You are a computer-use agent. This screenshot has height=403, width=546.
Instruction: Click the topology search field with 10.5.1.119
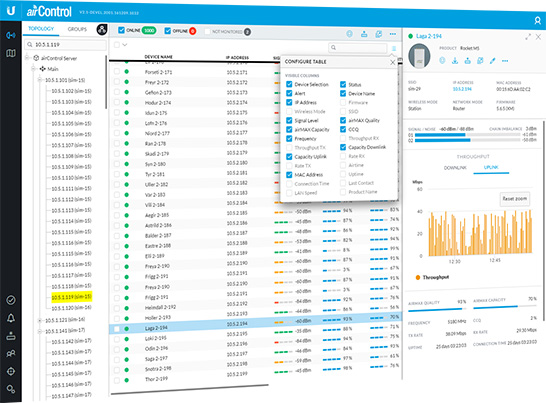coord(65,45)
